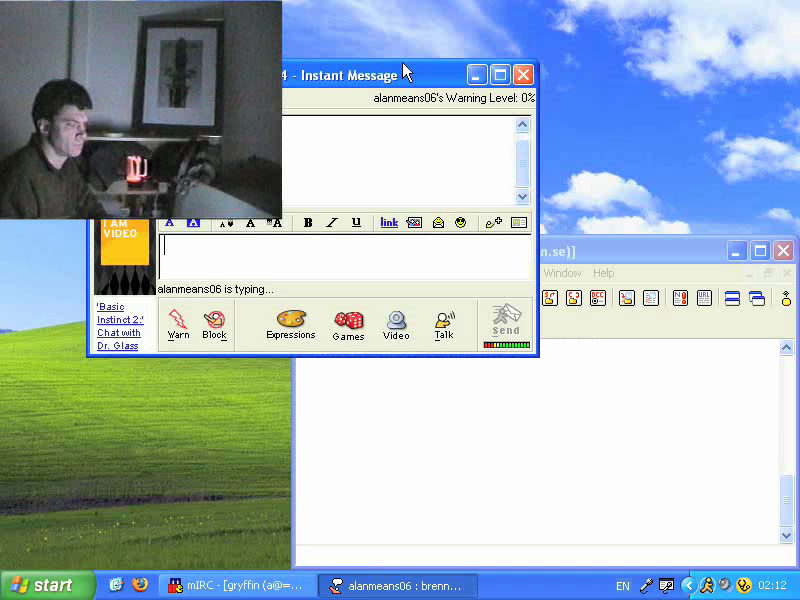This screenshot has height=600, width=800.
Task: Focus the AIM message input box
Action: 345,257
